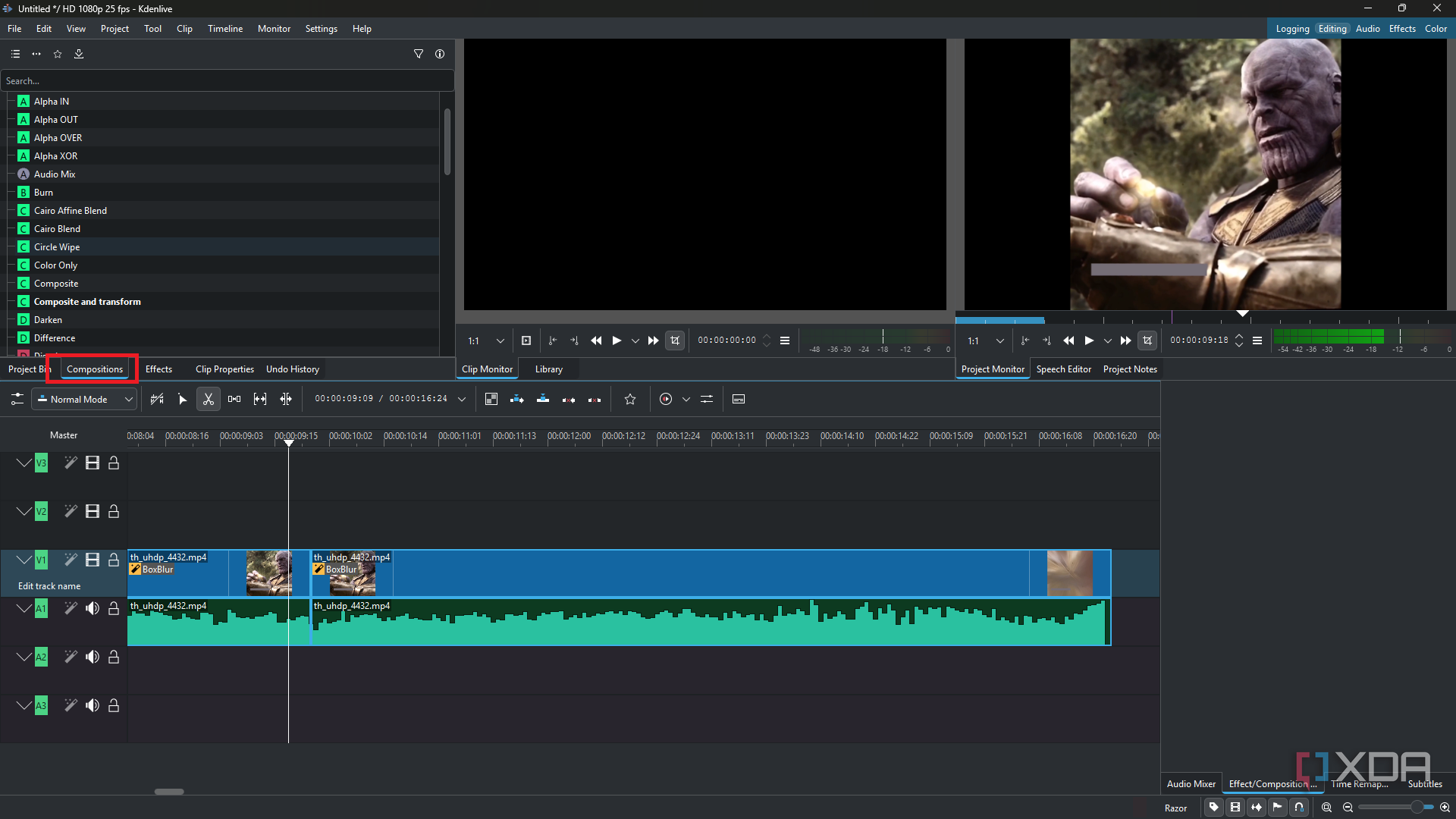Screen dimensions: 1456x819
Task: Mix clips with the checkered icon
Action: coord(491,399)
